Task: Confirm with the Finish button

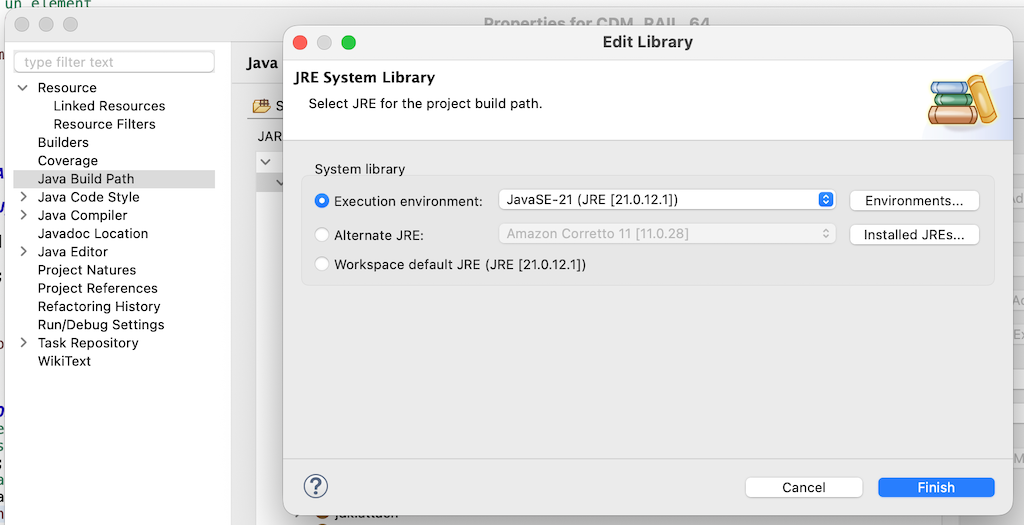Action: click(936, 487)
